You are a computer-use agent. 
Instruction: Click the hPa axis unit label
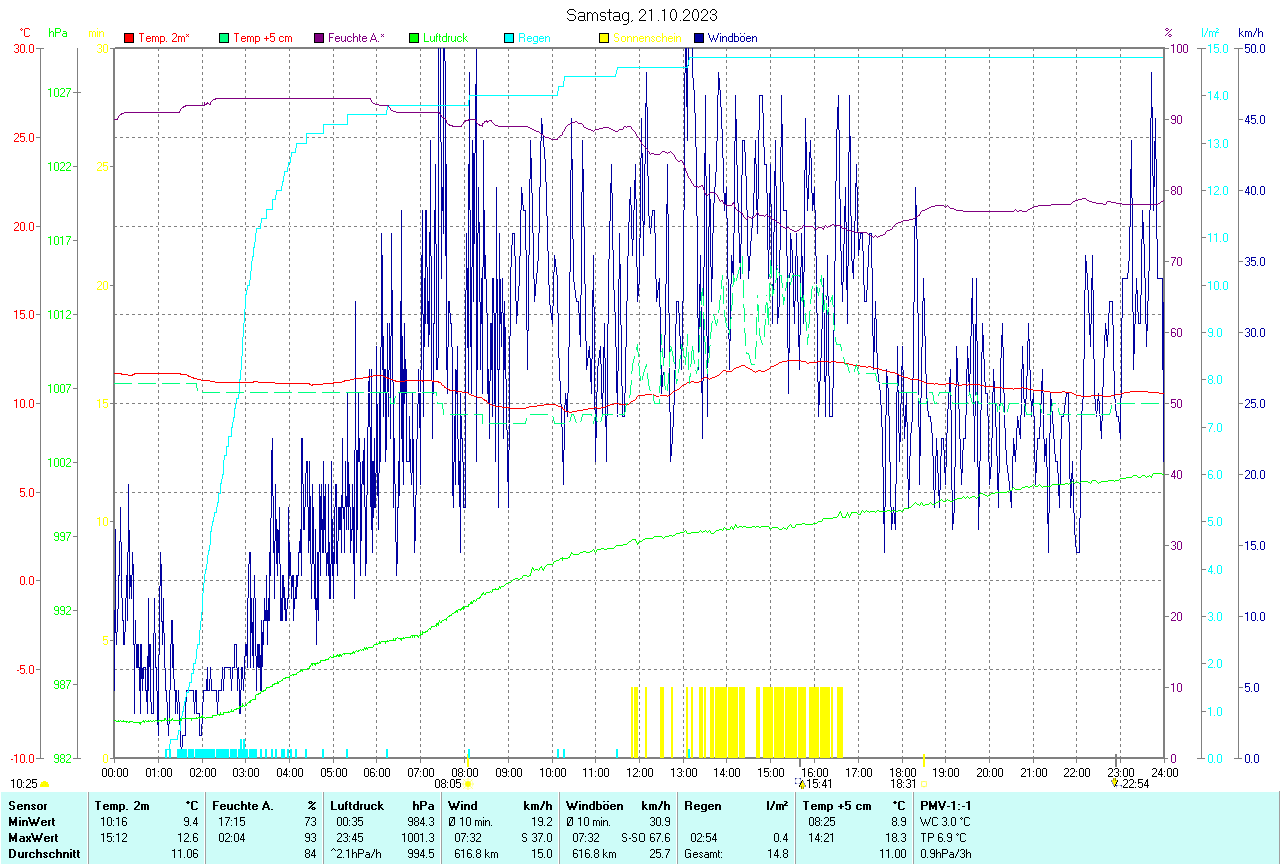click(x=58, y=33)
